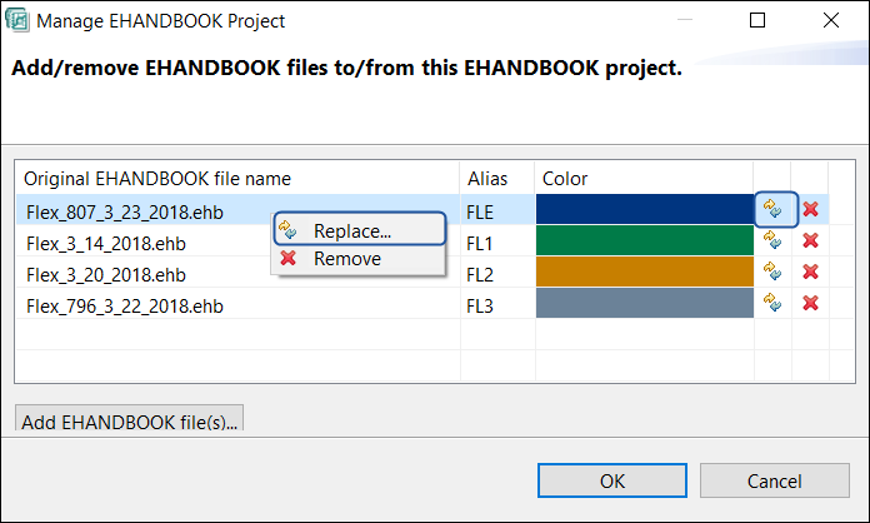Remove Flex_807_3_23_2018.ehb using red X icon
This screenshot has width=870, height=523.
click(x=811, y=209)
